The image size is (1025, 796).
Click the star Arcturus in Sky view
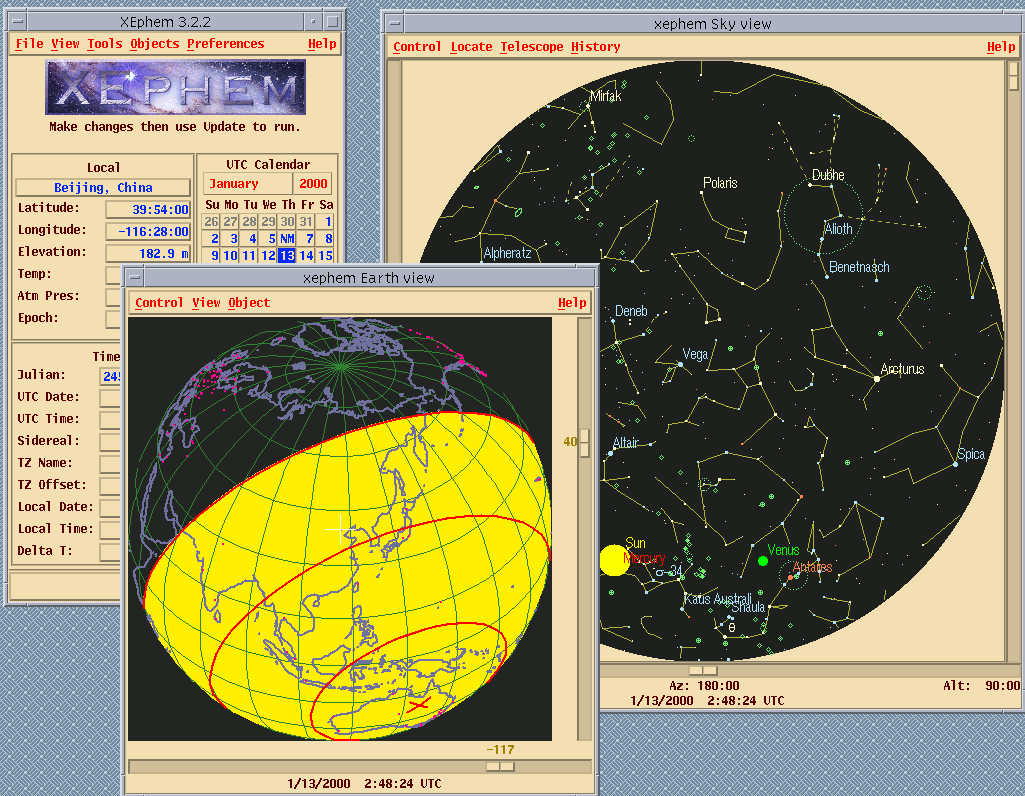[x=877, y=378]
